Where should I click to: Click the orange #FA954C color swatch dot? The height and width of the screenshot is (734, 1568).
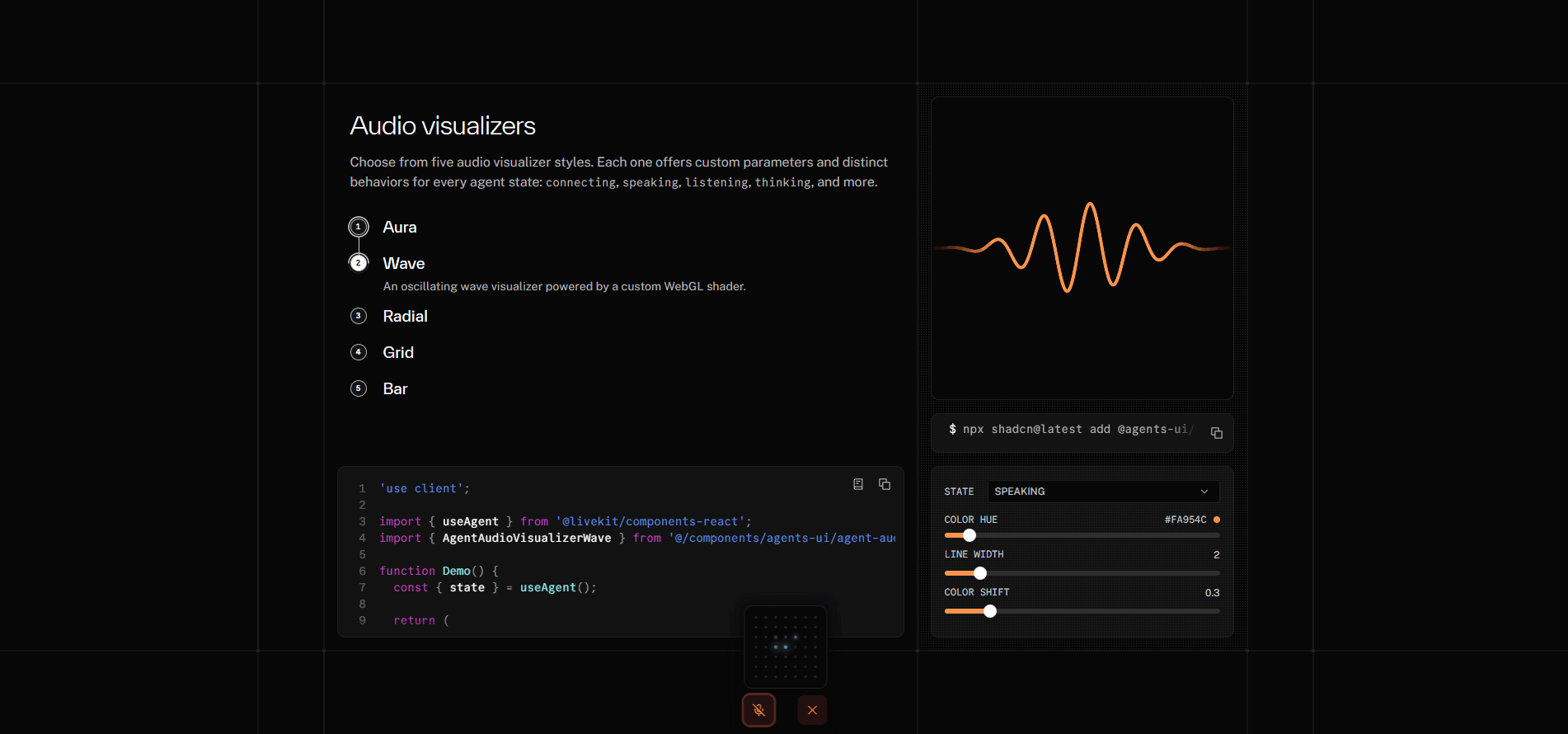click(x=1217, y=520)
